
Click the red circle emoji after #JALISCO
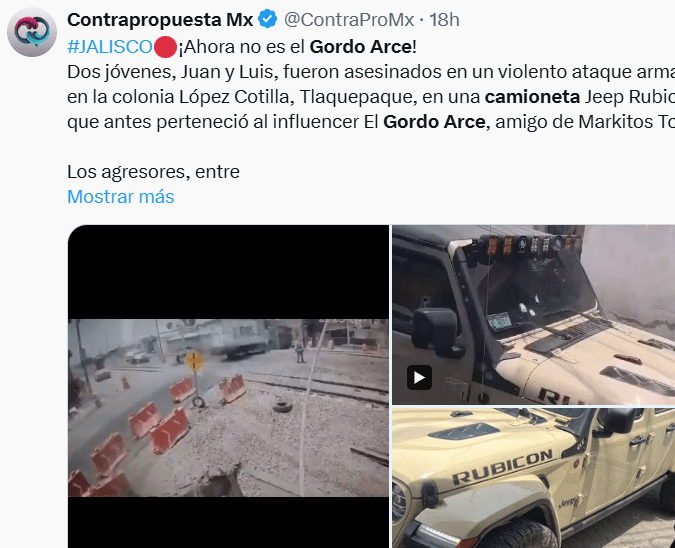[165, 47]
